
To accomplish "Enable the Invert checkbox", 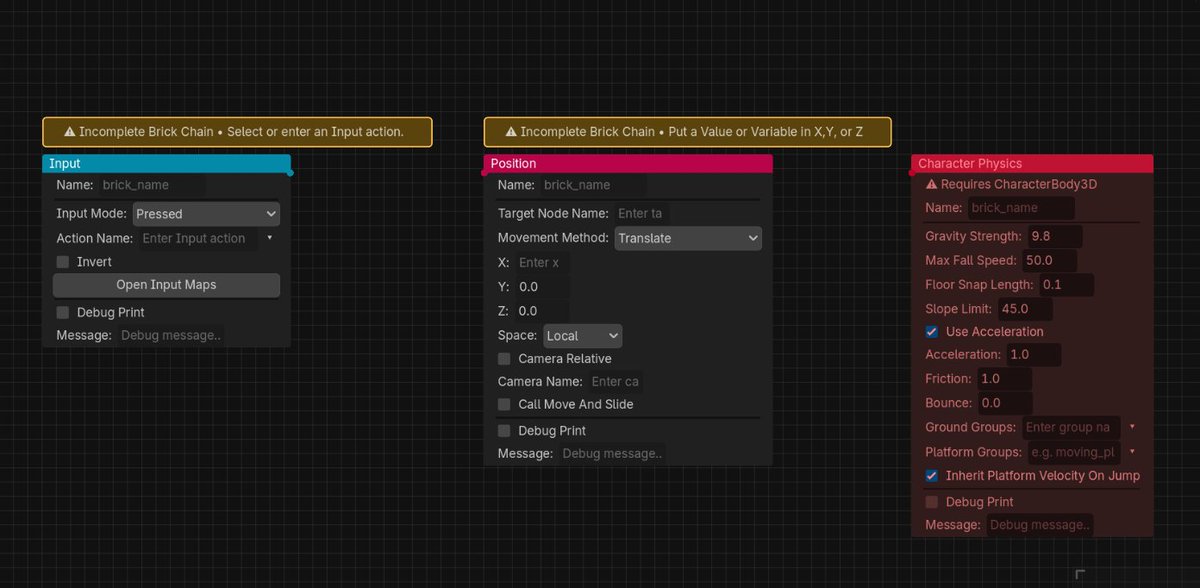I will 63,262.
